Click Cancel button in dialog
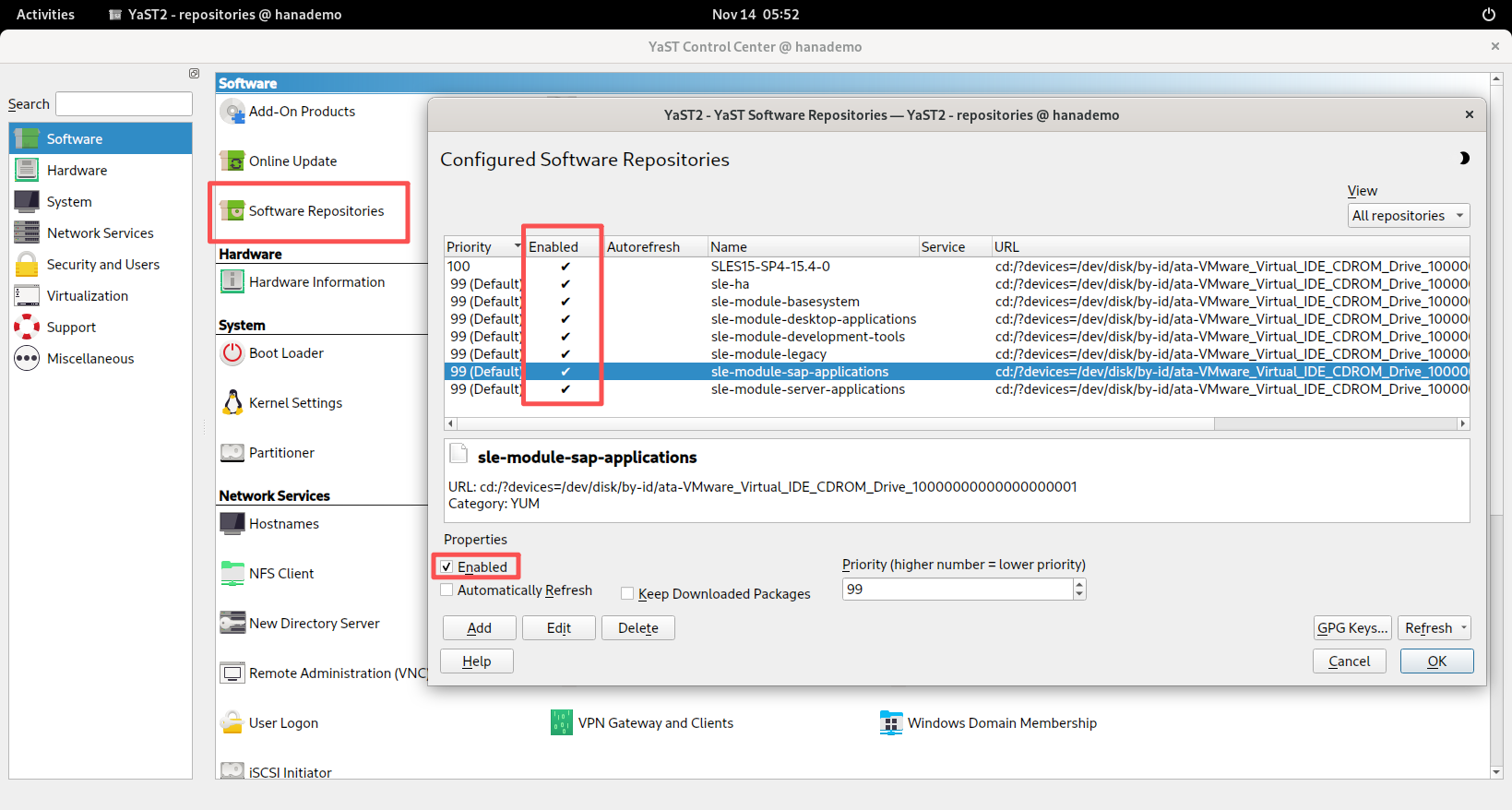This screenshot has height=810, width=1512. (x=1350, y=661)
